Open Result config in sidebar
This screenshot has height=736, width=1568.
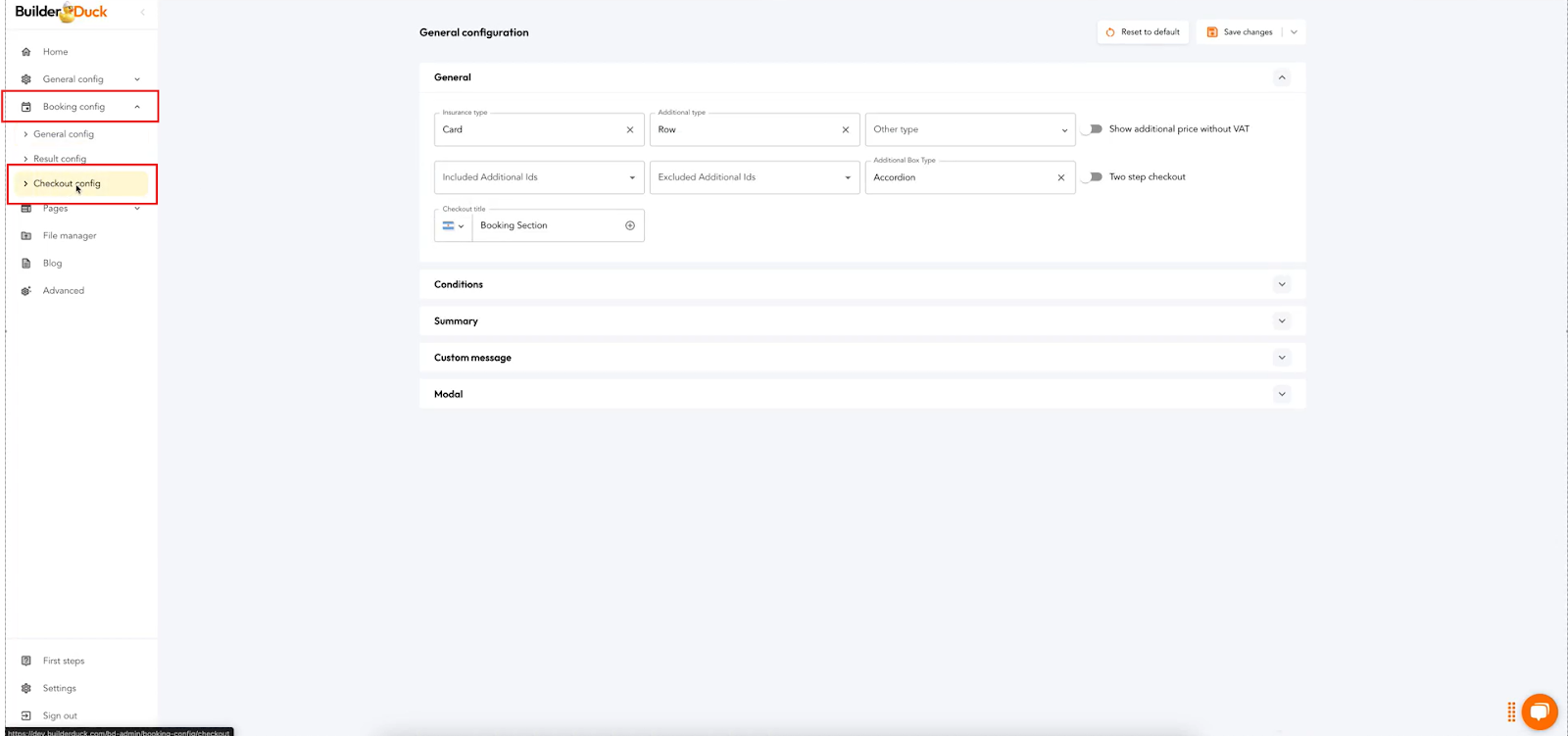(x=60, y=159)
